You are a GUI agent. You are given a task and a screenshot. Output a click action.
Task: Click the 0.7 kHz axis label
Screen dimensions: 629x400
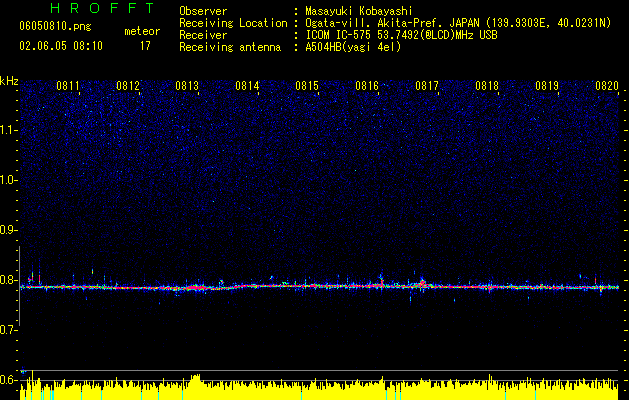[x=9, y=330]
